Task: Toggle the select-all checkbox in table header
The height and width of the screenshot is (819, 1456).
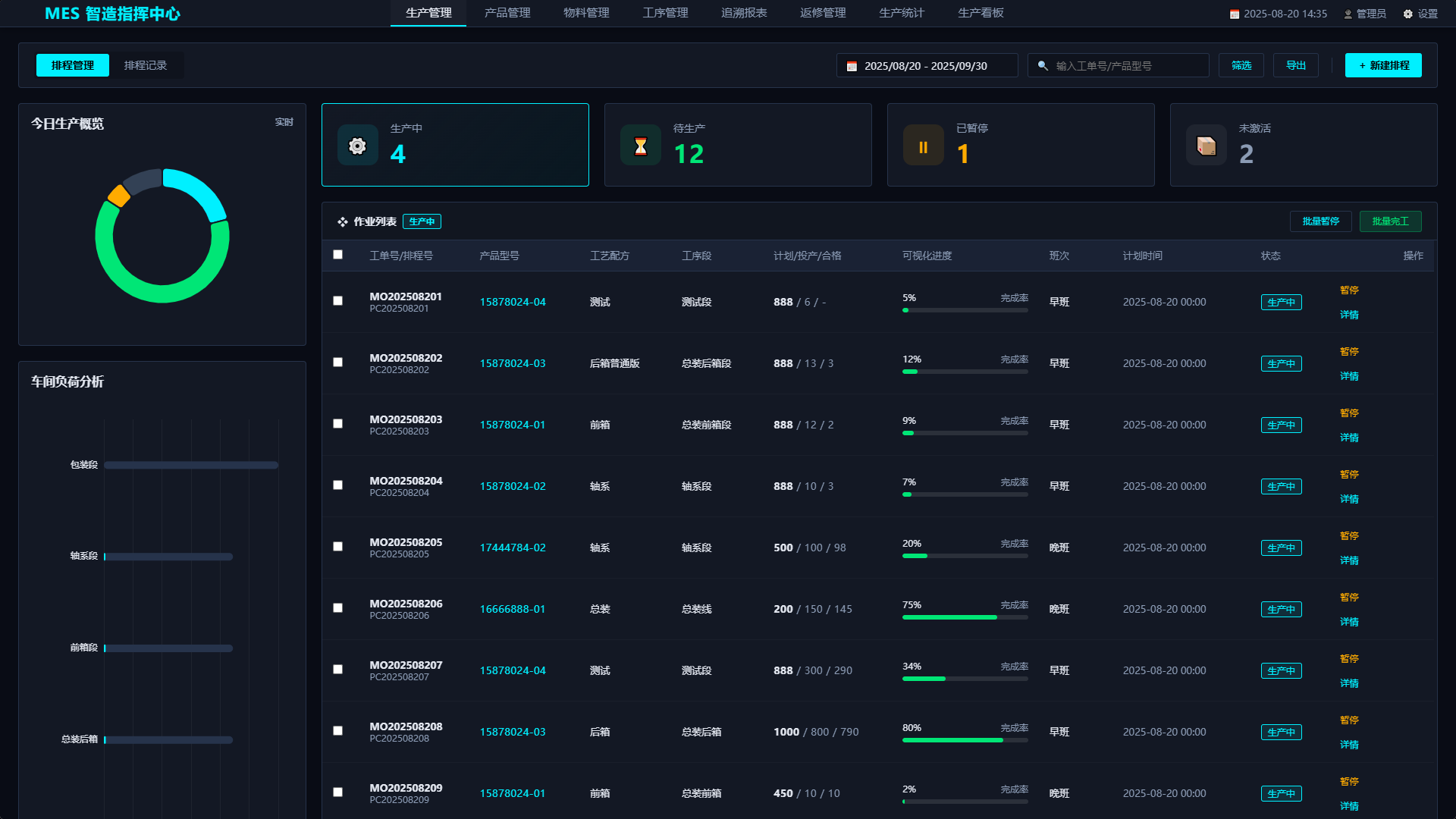Action: [337, 255]
